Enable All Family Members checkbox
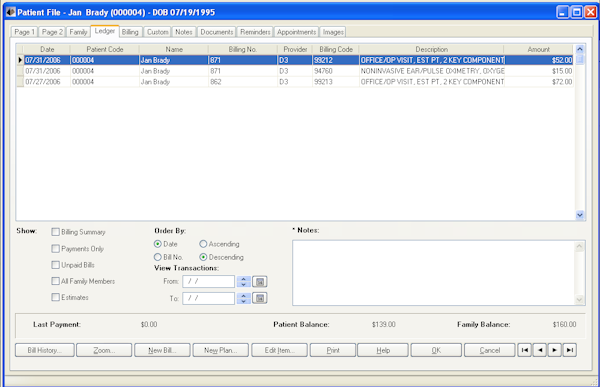 coord(55,281)
